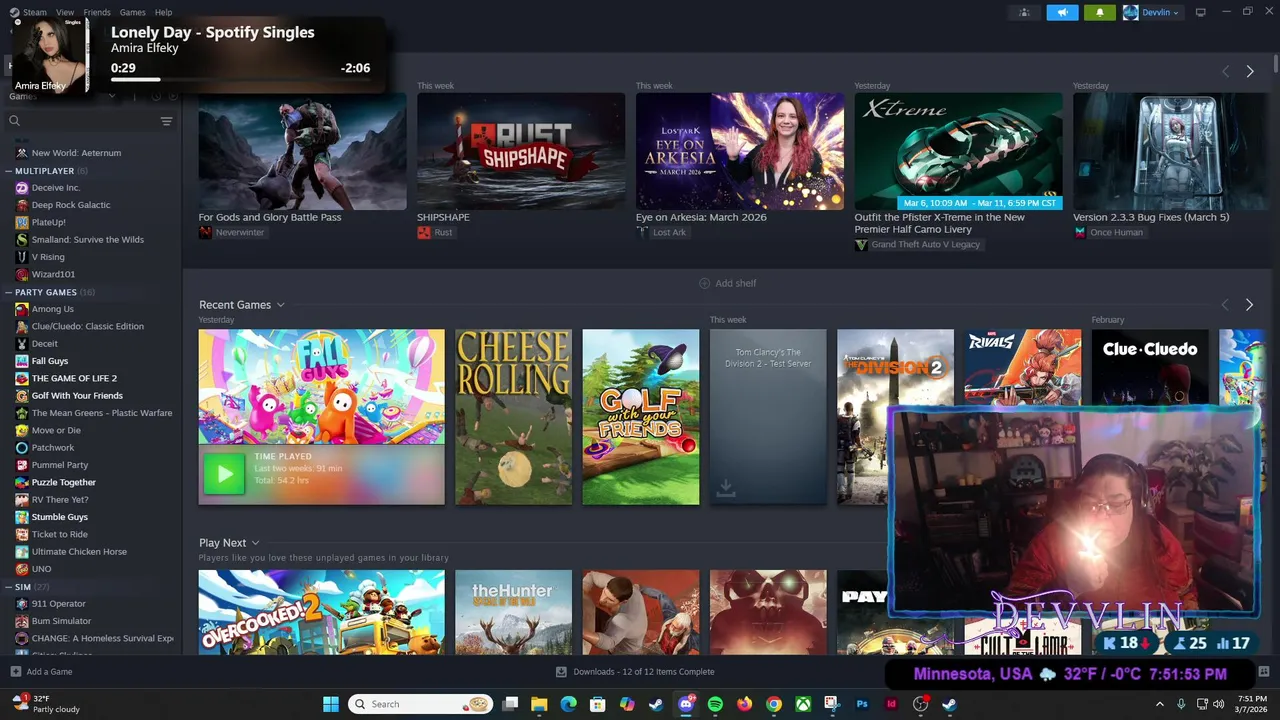Click Add a Game button
The height and width of the screenshot is (720, 1280).
pos(41,672)
